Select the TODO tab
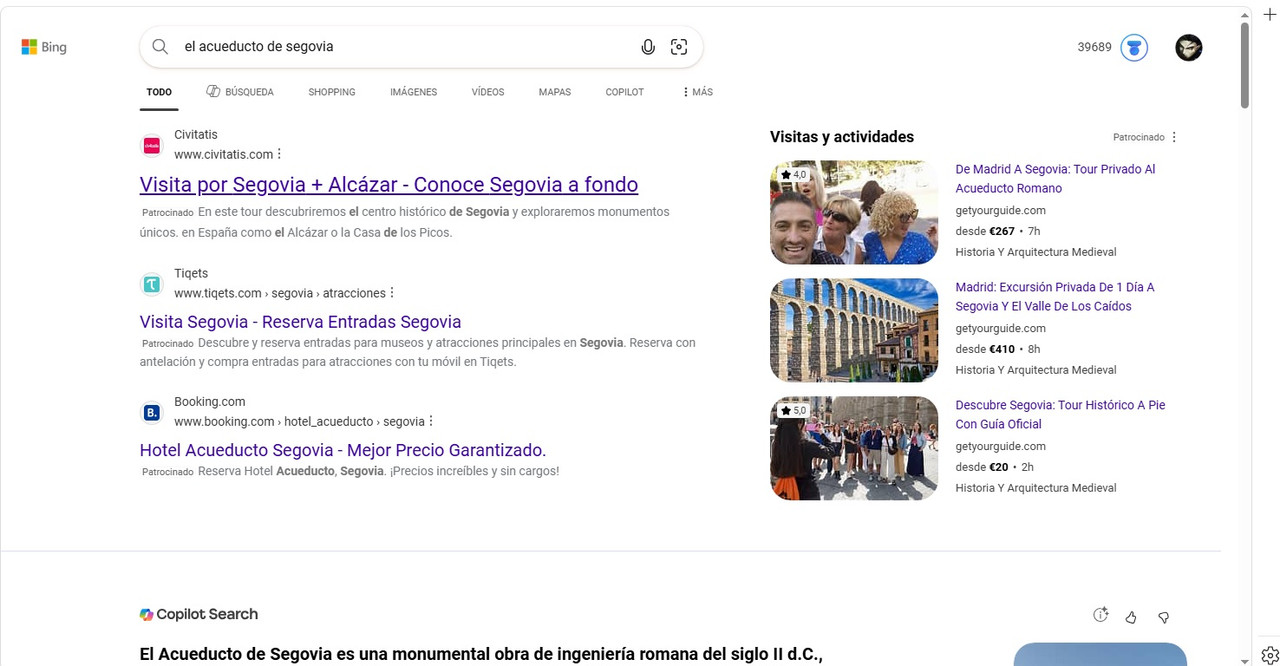1280x666 pixels. 159,92
